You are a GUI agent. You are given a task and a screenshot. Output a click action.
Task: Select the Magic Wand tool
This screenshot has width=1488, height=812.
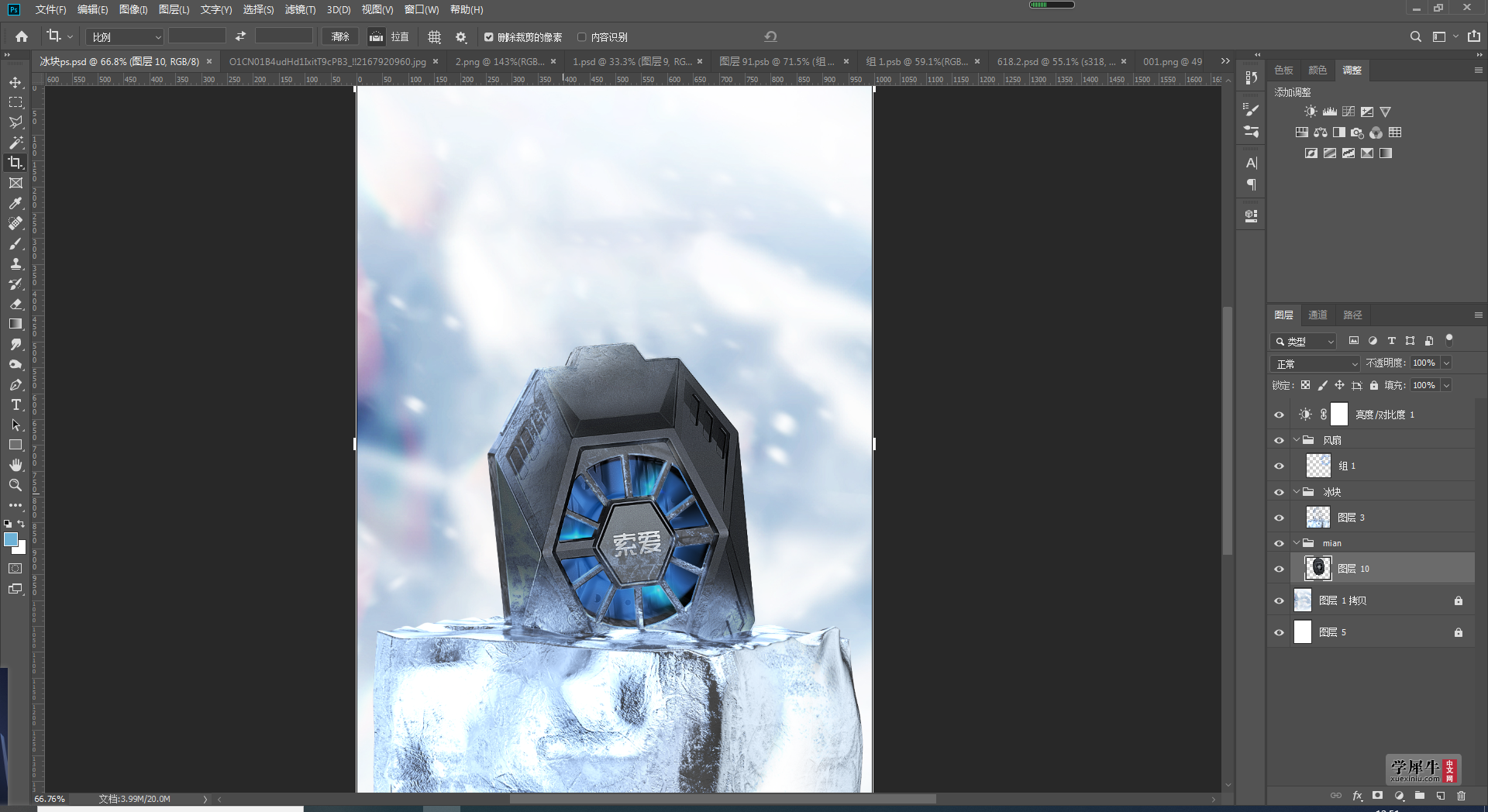[x=15, y=143]
